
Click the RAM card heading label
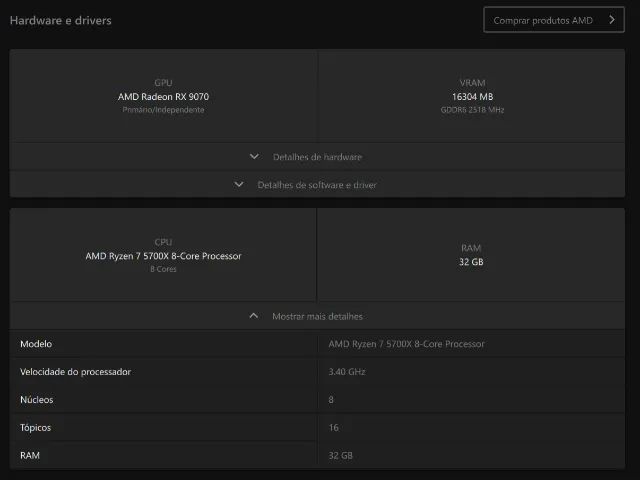[471, 248]
